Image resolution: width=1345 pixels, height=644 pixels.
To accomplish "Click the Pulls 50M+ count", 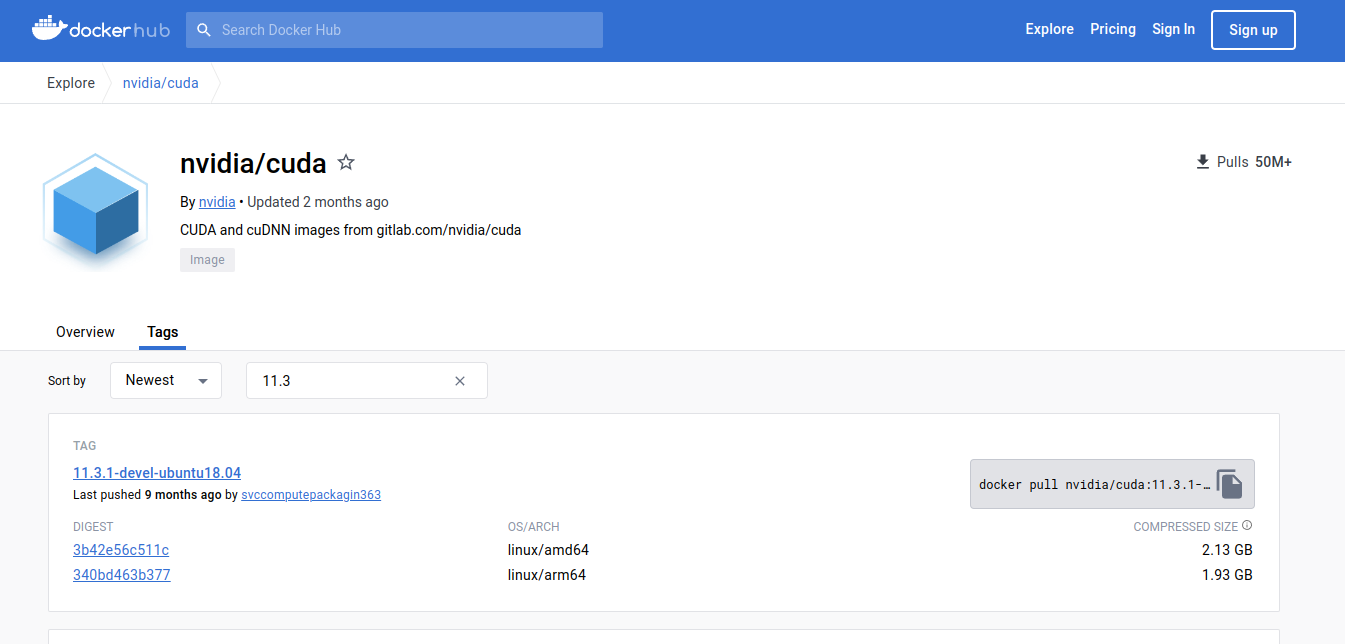I will [x=1254, y=162].
